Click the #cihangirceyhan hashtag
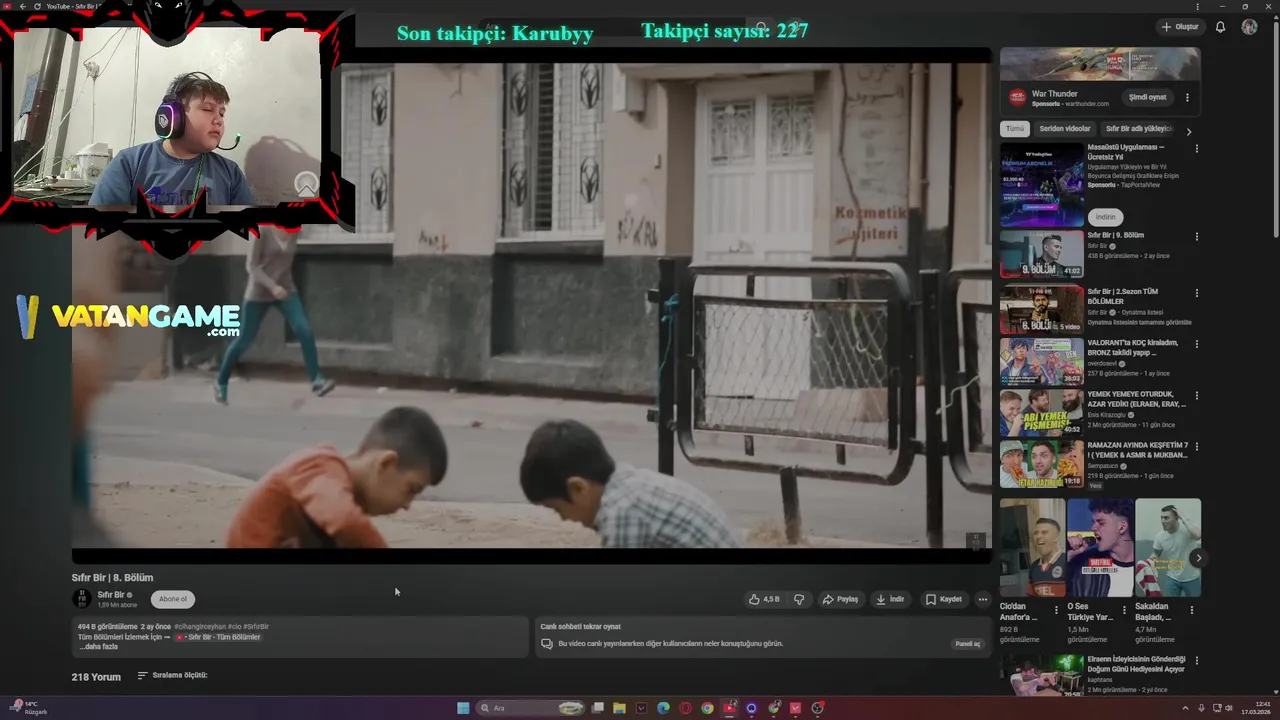Viewport: 1280px width, 720px height. [199, 626]
